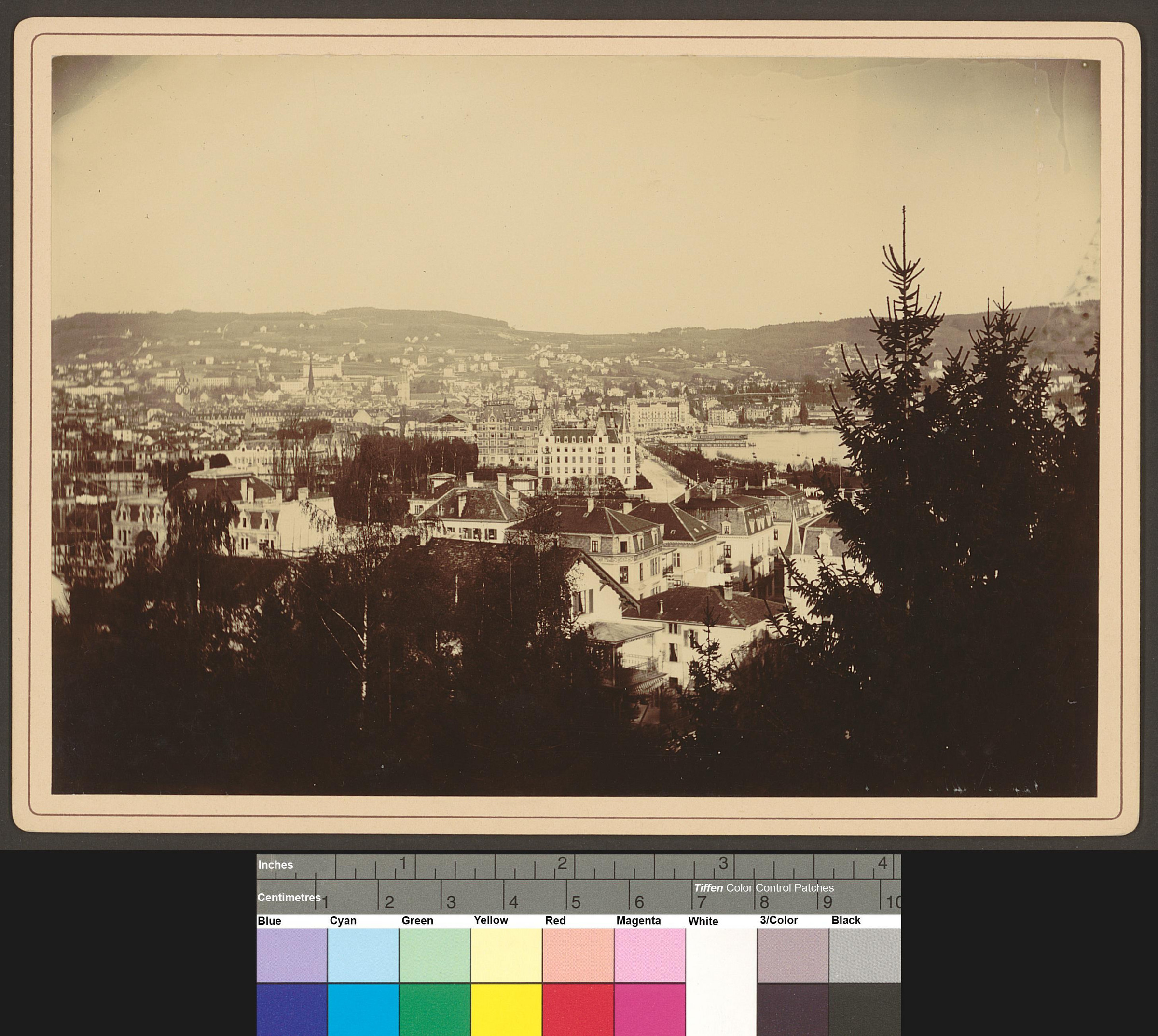Viewport: 1158px width, 1036px height.
Task: Select the bright yellow patch
Action: [507, 1010]
